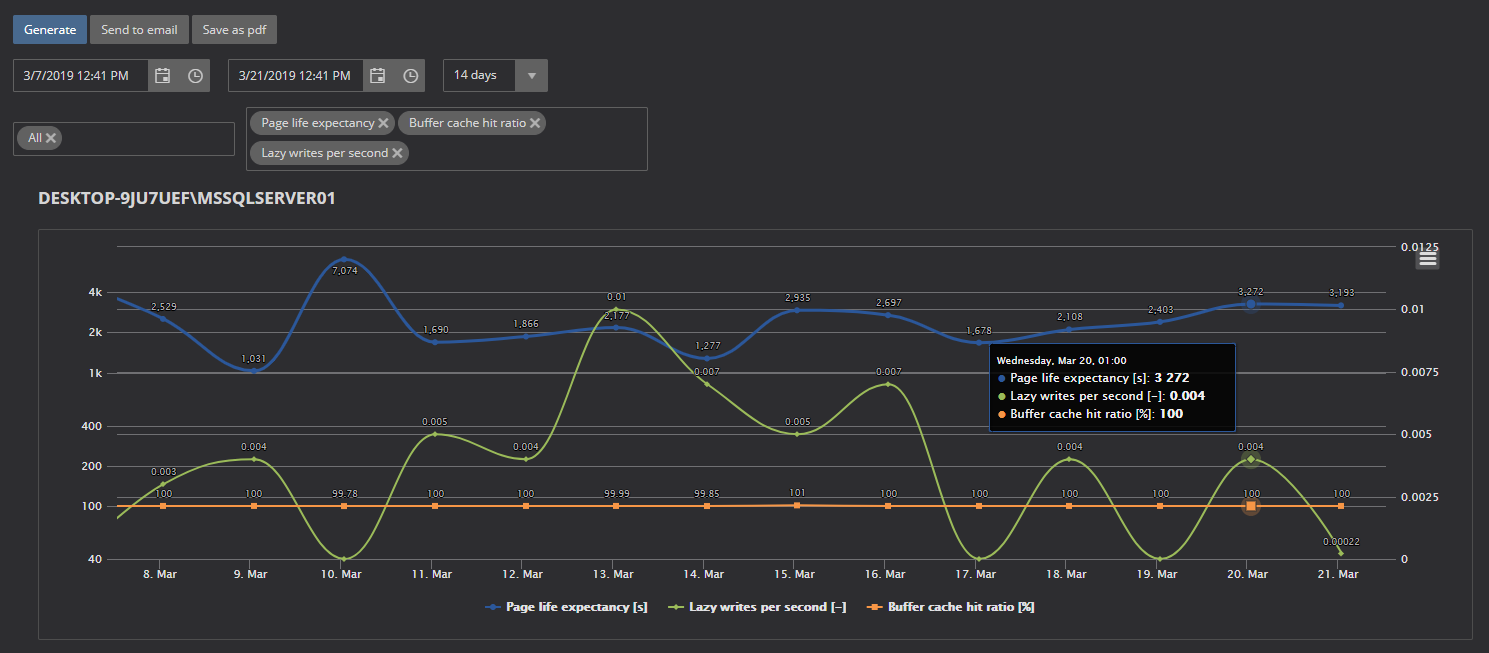This screenshot has height=653, width=1489.
Task: Open the chart hamburger context menu
Action: (1427, 259)
